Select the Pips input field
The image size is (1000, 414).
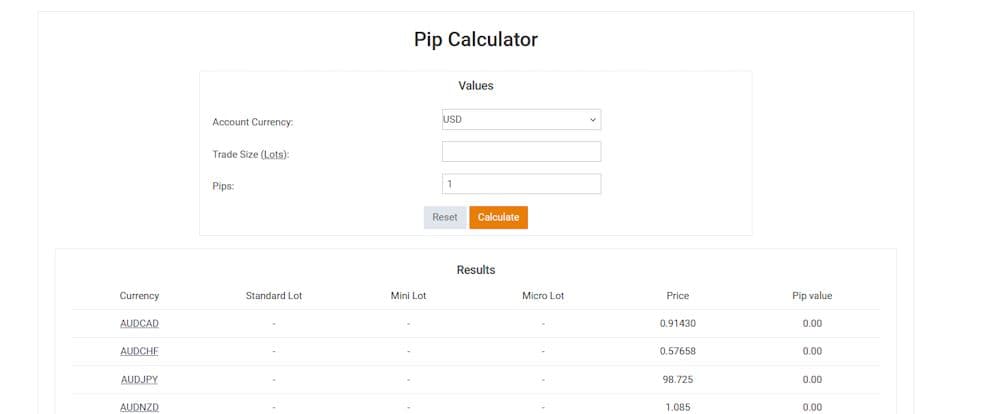[x=521, y=184]
